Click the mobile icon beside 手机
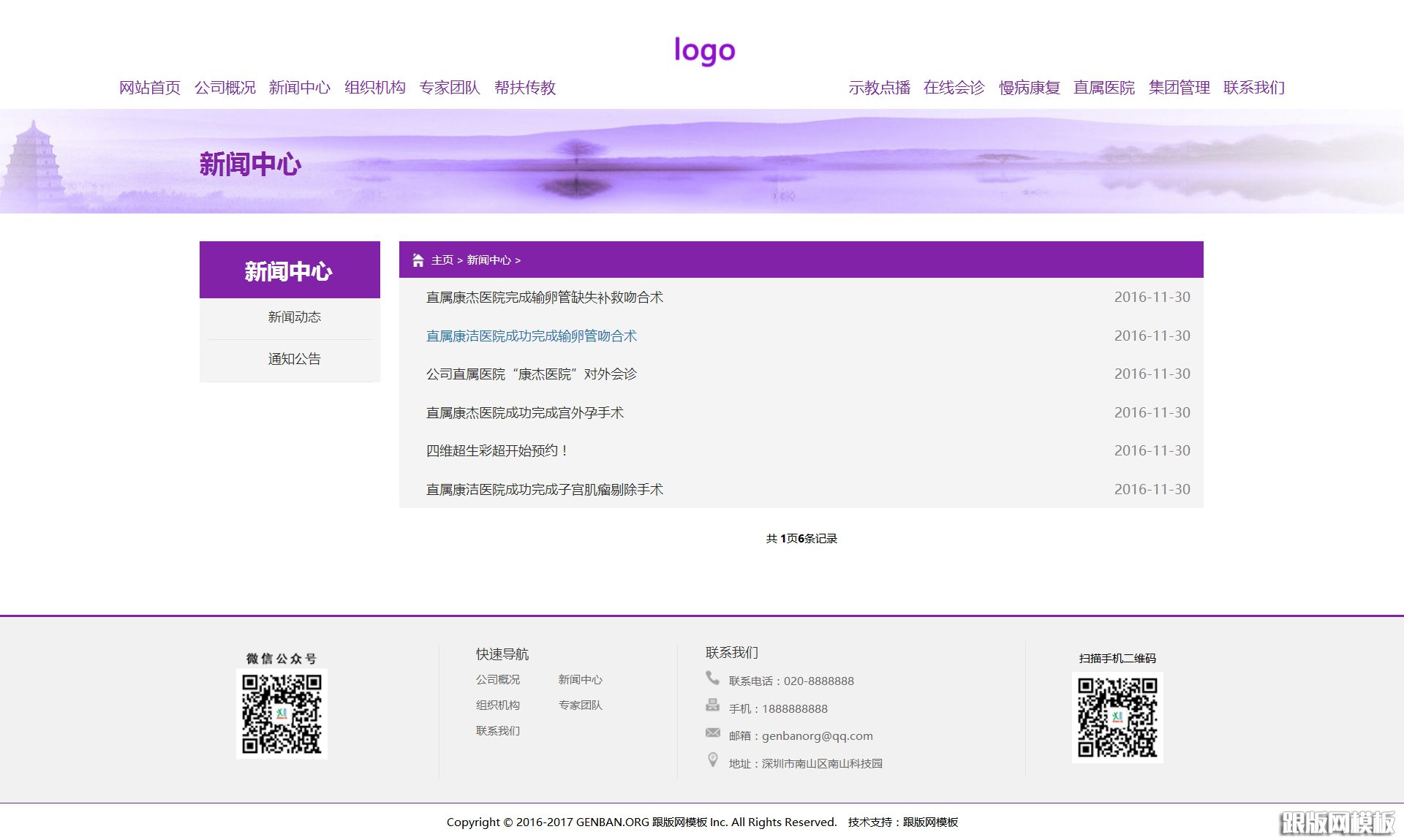This screenshot has height=840, width=1404. [712, 705]
